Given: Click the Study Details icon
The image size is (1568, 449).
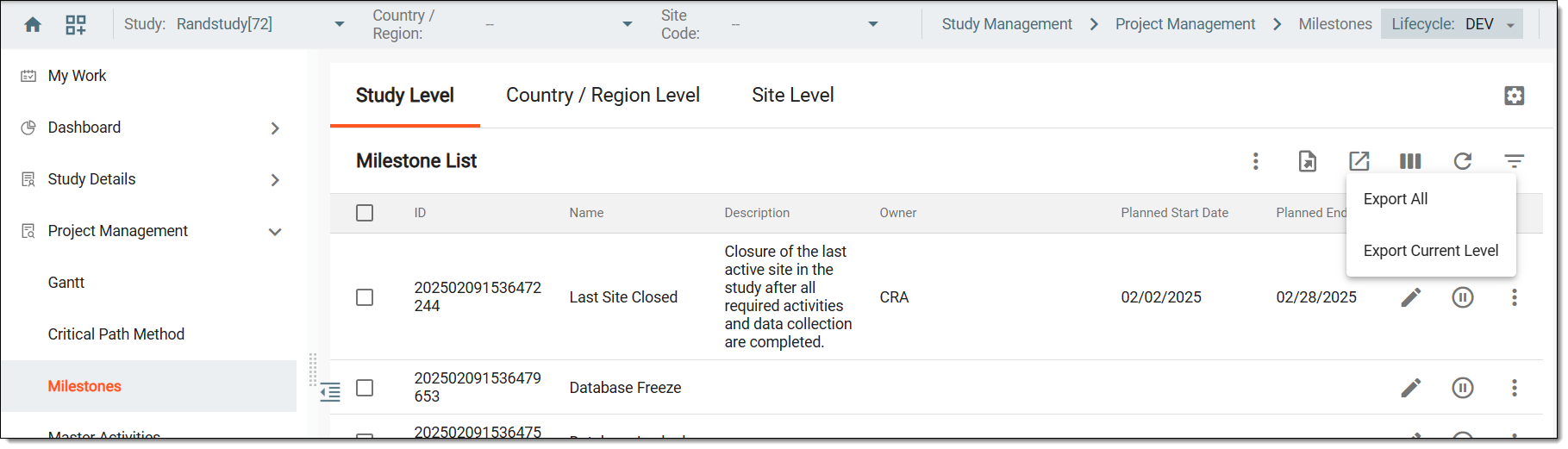Looking at the screenshot, I should (x=28, y=179).
